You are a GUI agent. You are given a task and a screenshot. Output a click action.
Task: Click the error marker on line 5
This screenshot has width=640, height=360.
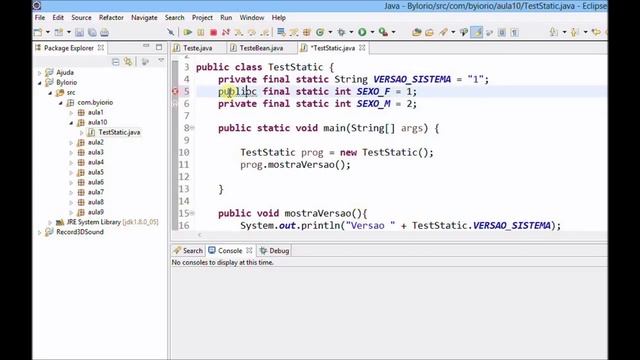[x=175, y=91]
